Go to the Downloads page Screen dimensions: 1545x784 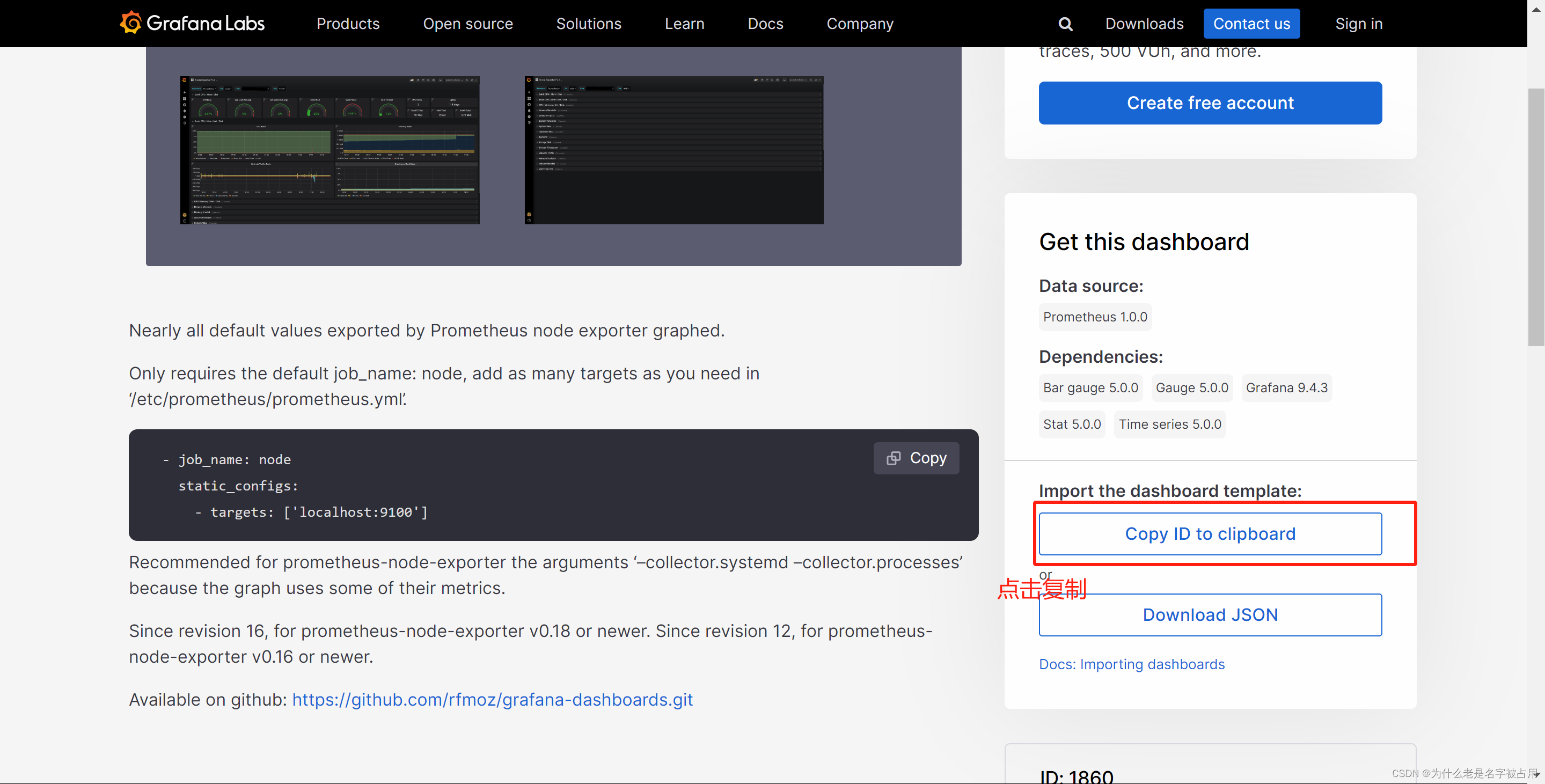pyautogui.click(x=1144, y=24)
